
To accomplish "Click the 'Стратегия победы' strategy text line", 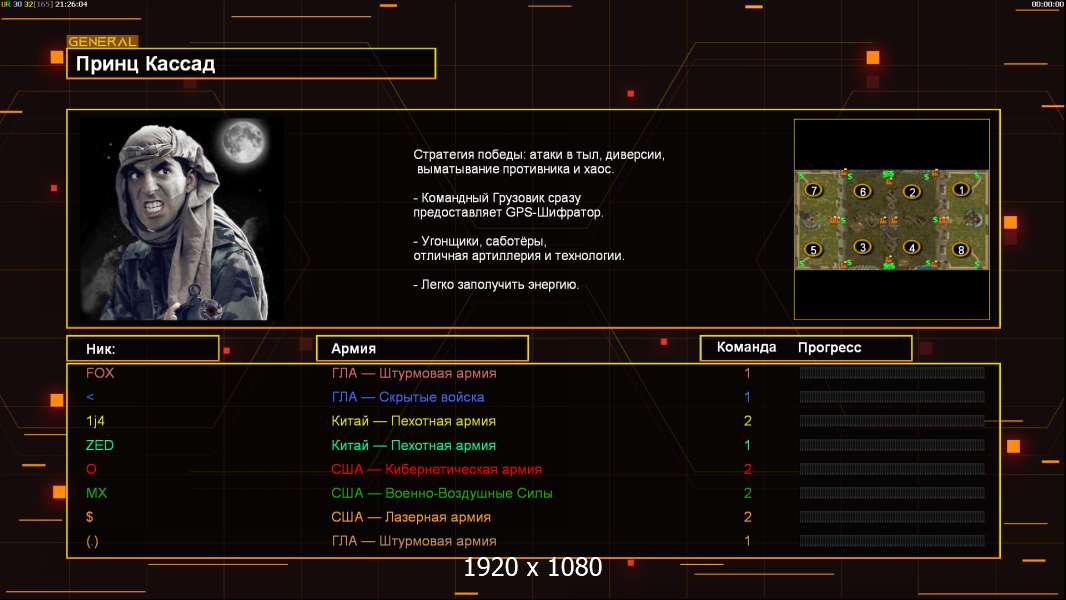I will (x=539, y=155).
